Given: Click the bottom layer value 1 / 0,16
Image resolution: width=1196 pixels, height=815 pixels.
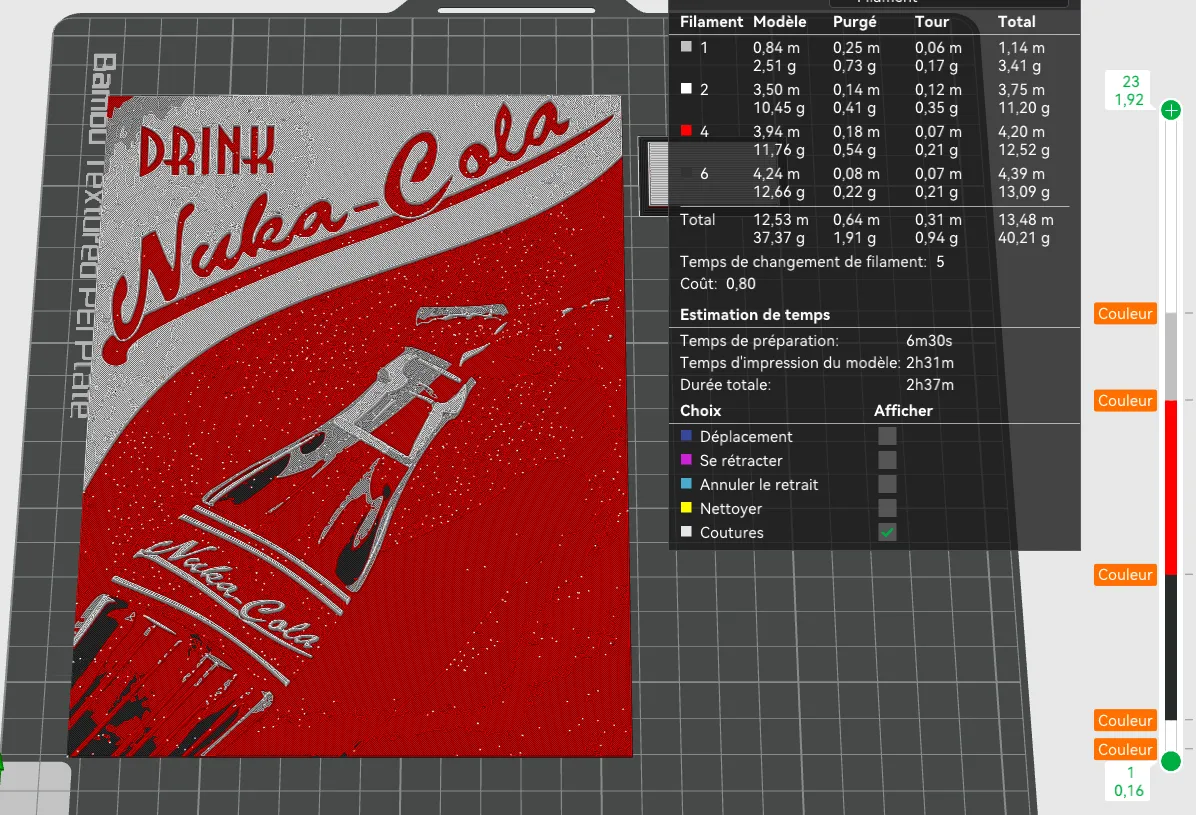Looking at the screenshot, I should (1130, 781).
